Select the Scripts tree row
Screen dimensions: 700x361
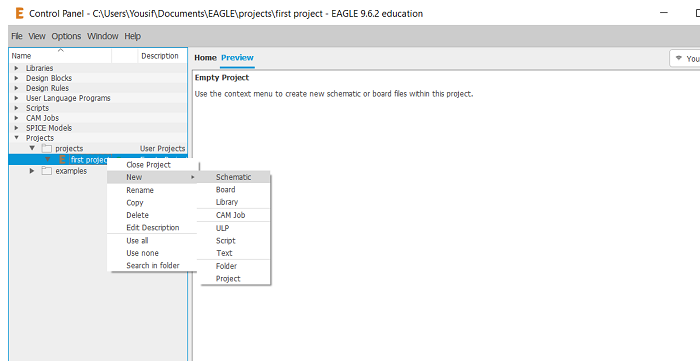98,108
